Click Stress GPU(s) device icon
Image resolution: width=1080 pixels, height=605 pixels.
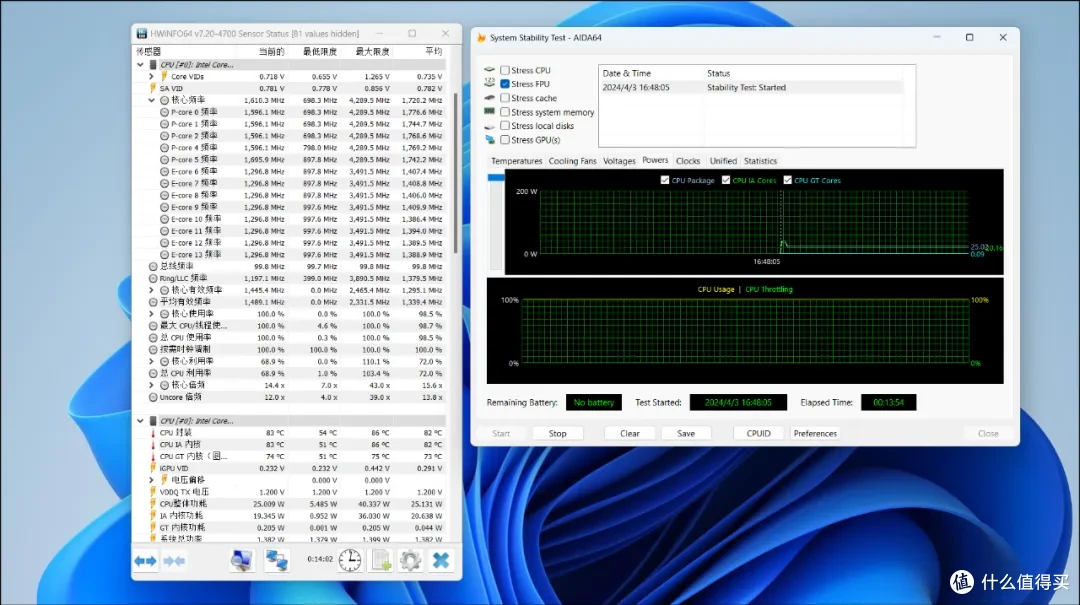(x=490, y=140)
